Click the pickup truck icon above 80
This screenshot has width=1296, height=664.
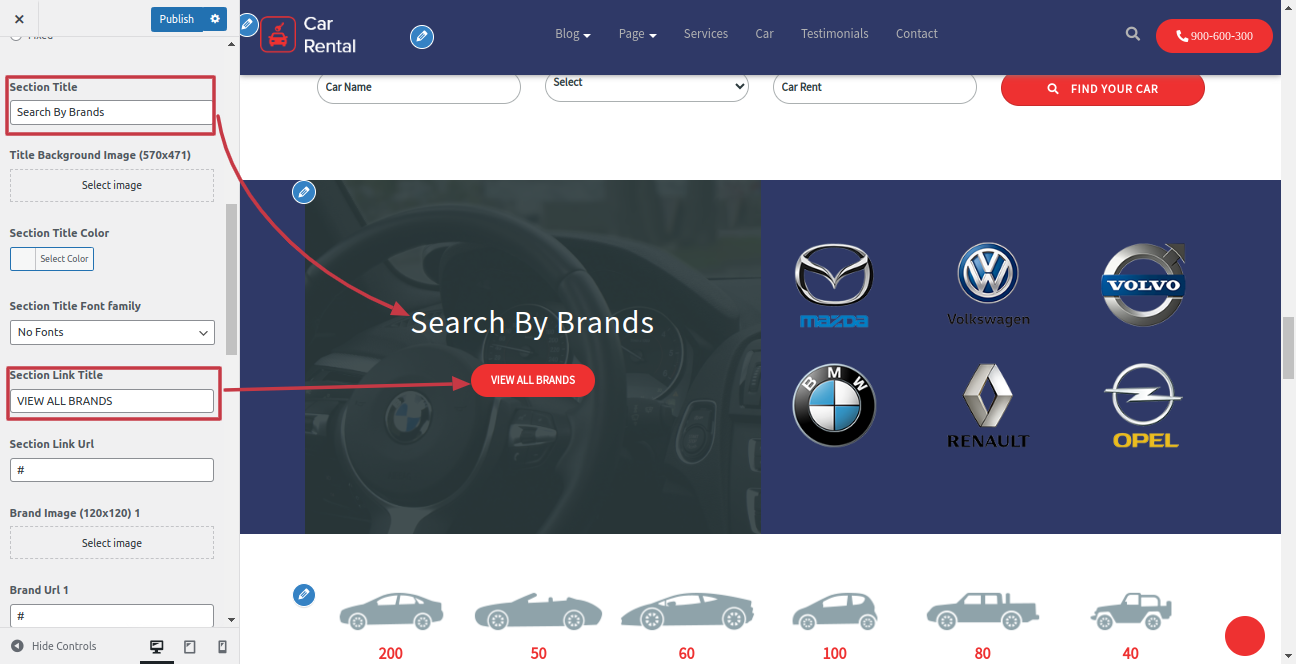[983, 611]
